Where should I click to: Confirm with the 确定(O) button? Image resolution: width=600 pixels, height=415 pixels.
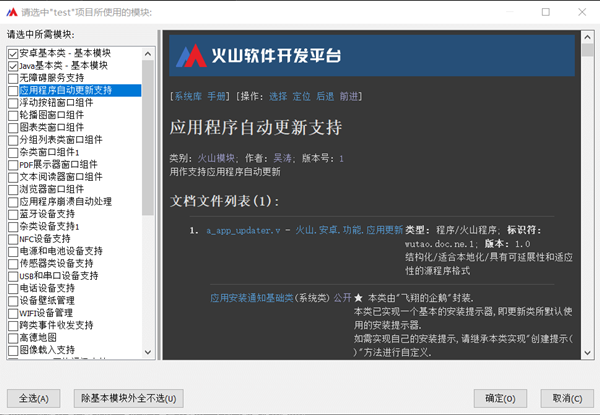tap(500, 398)
